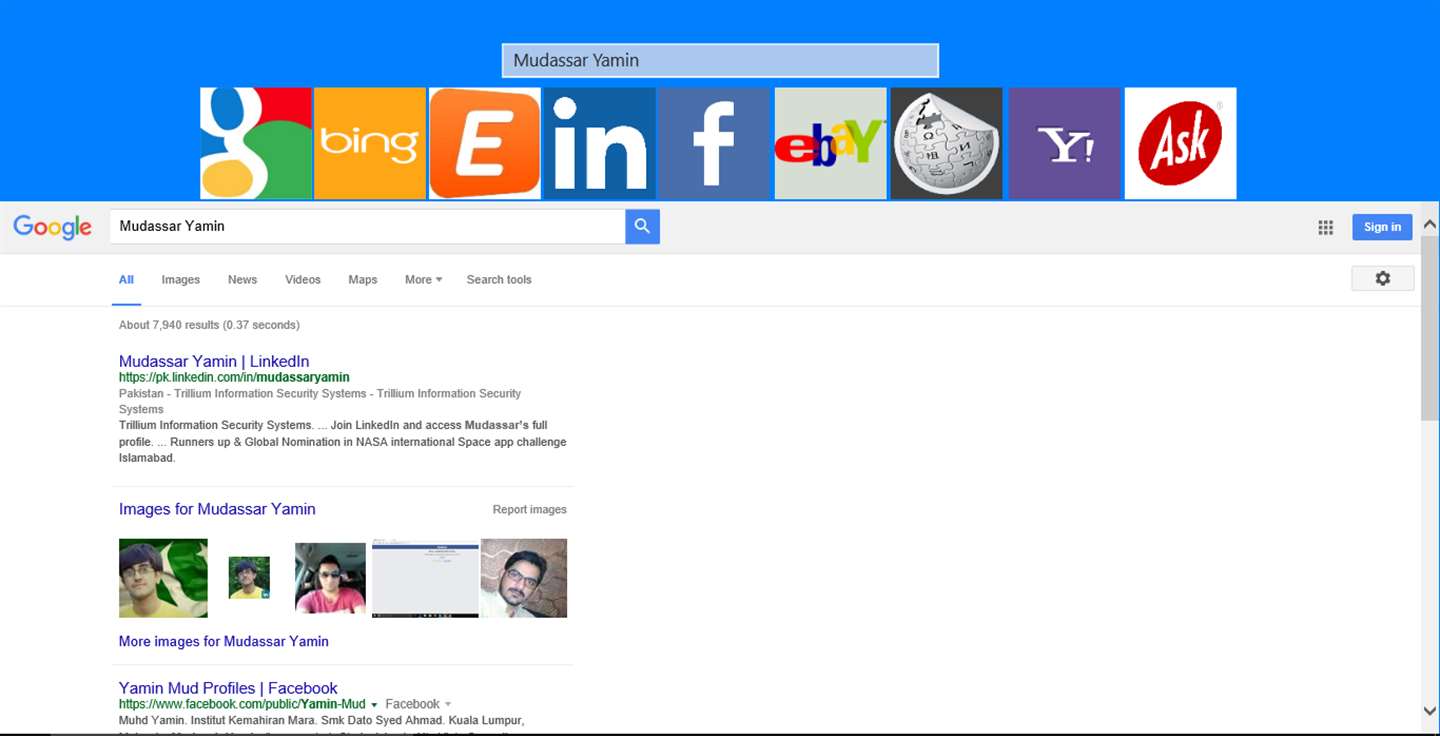Open Images for Mudassar Yamin link
1440x736 pixels.
tap(217, 509)
